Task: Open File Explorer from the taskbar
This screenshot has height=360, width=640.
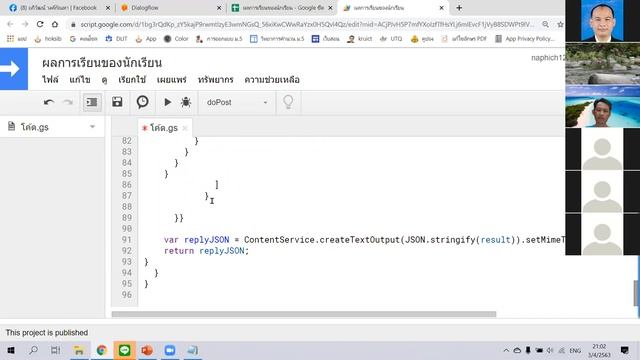Action: pos(79,350)
